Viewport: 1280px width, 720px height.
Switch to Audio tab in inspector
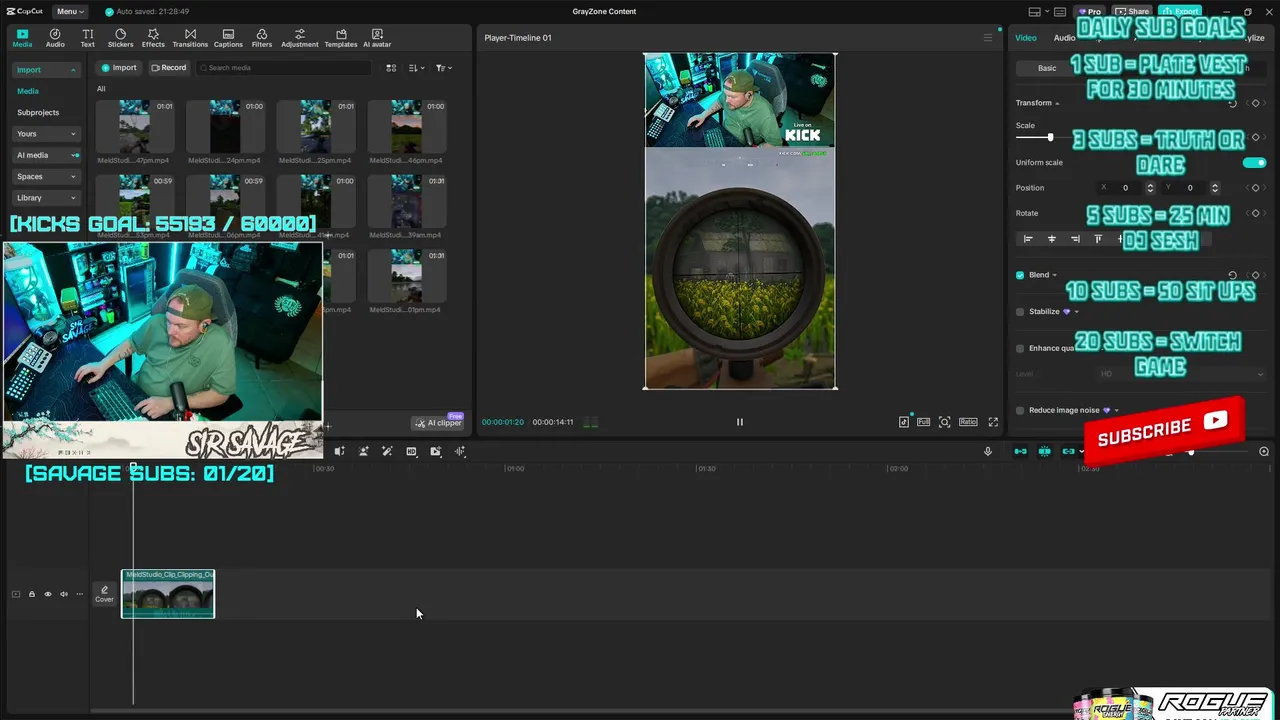tap(1062, 38)
